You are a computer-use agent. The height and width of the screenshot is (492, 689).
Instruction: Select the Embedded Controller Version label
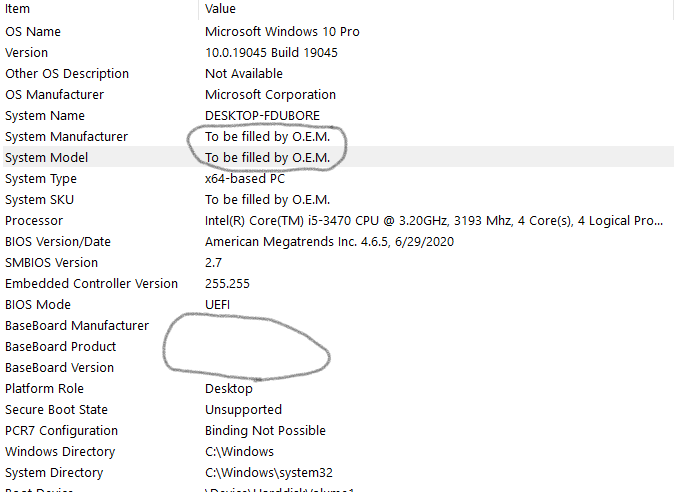(x=91, y=284)
